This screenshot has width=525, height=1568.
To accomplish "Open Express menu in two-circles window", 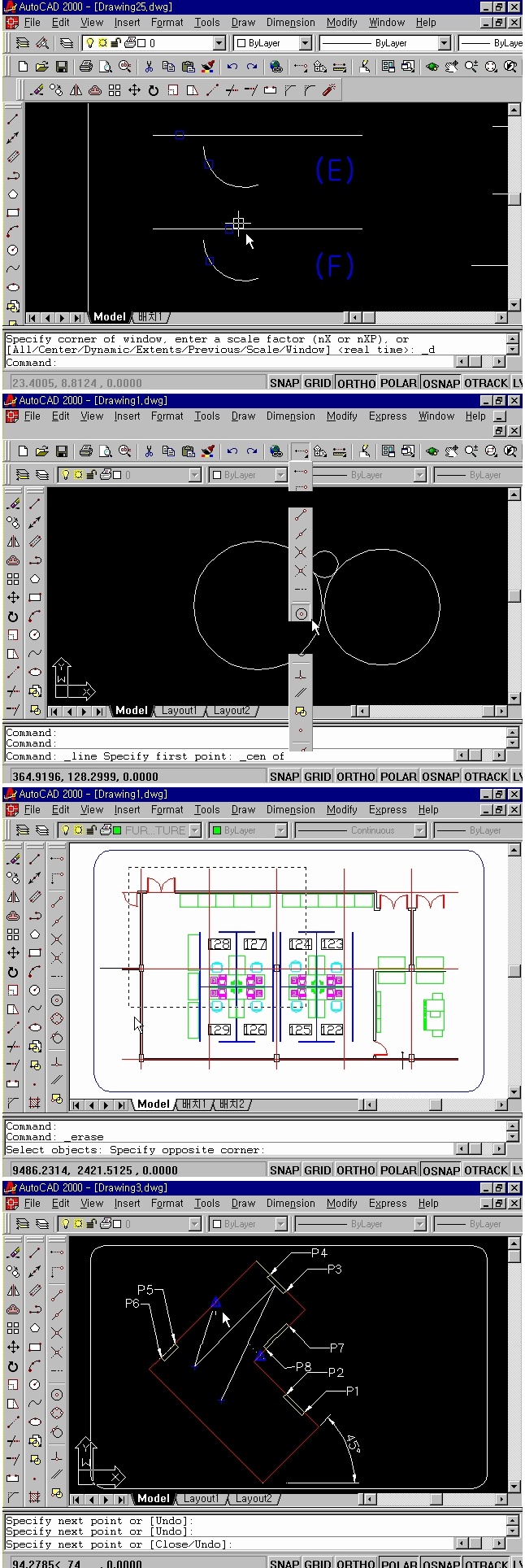I will [388, 416].
